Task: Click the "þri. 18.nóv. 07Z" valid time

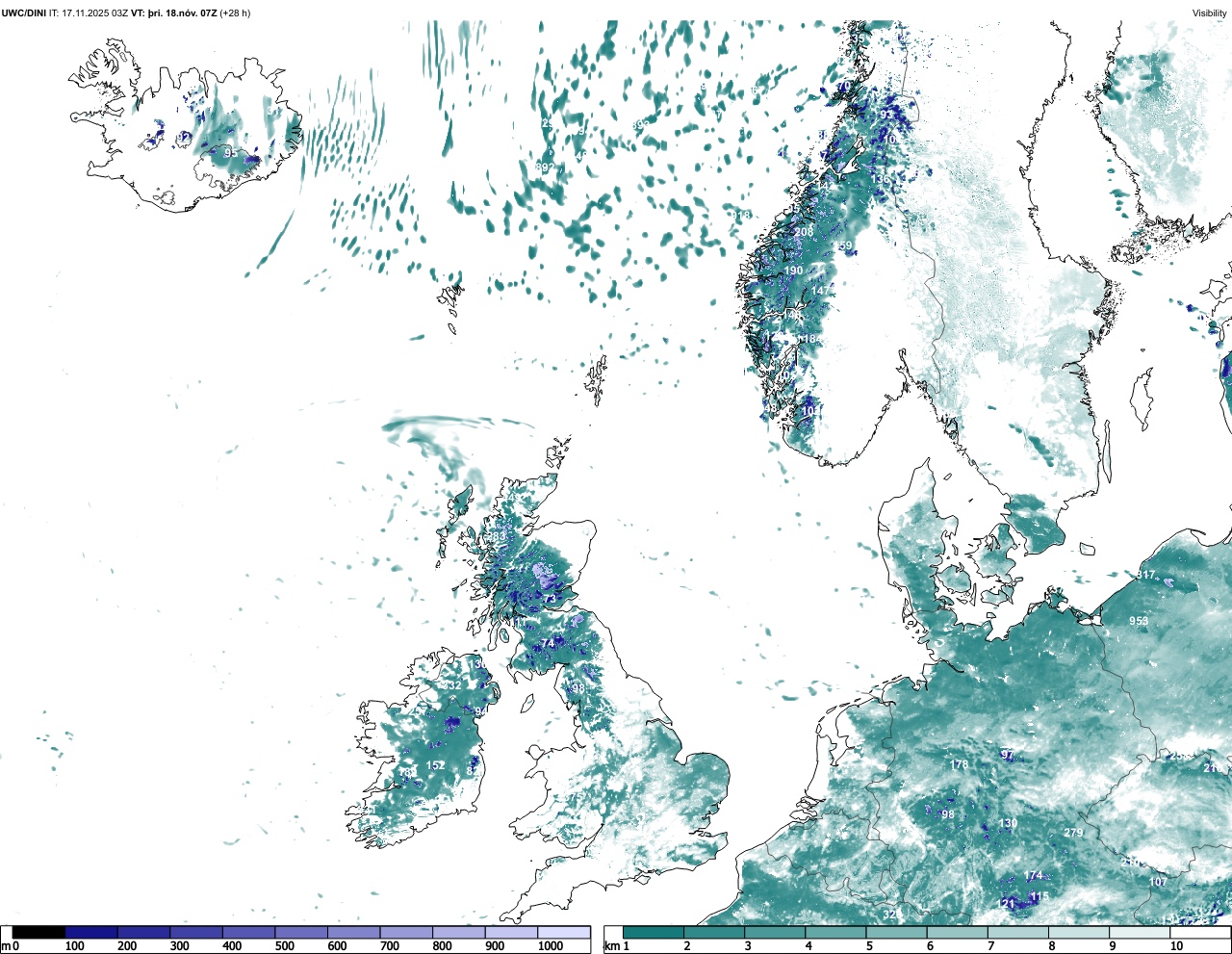Action: tap(183, 13)
